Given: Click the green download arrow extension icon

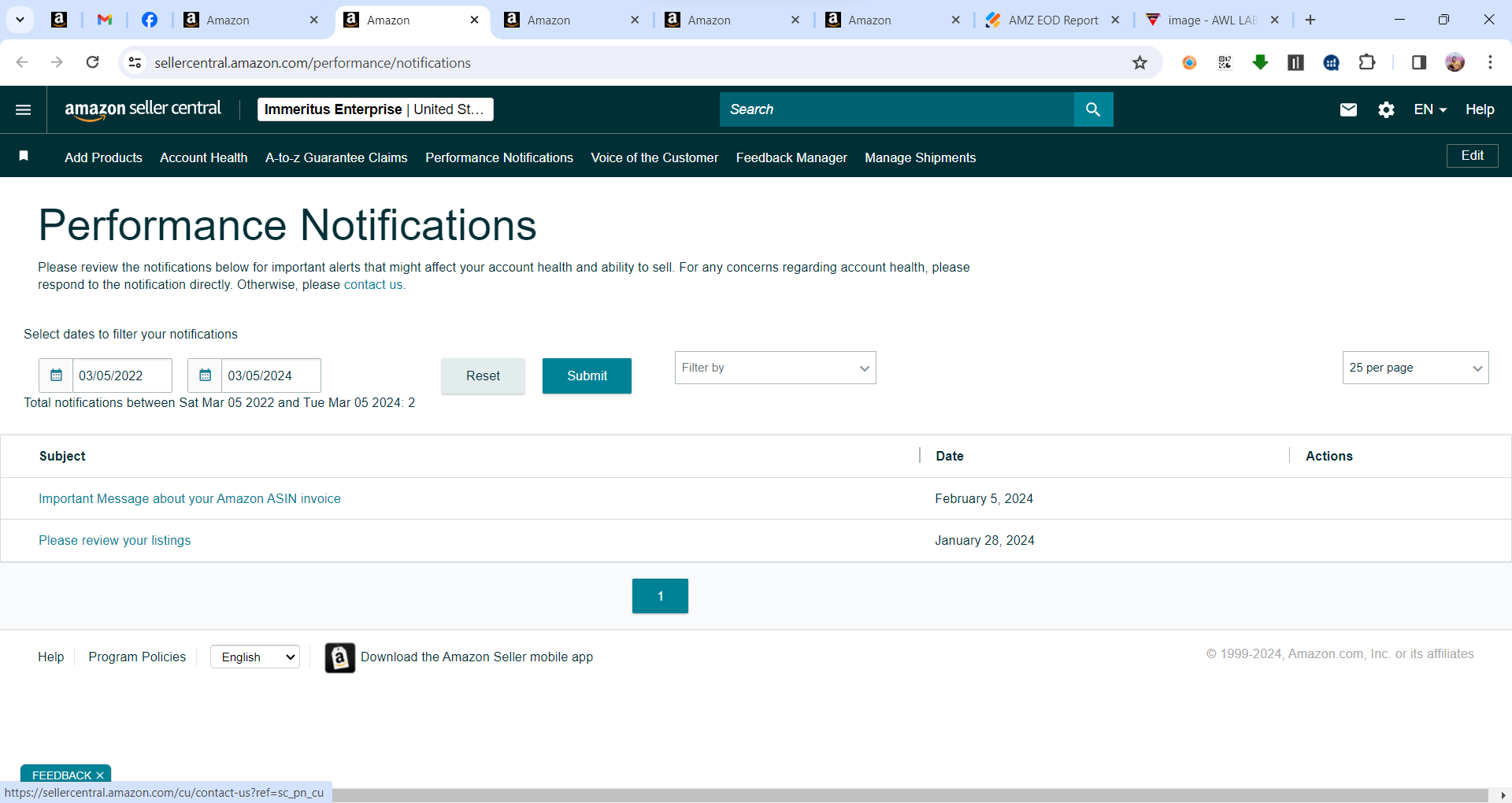Looking at the screenshot, I should pyautogui.click(x=1260, y=62).
